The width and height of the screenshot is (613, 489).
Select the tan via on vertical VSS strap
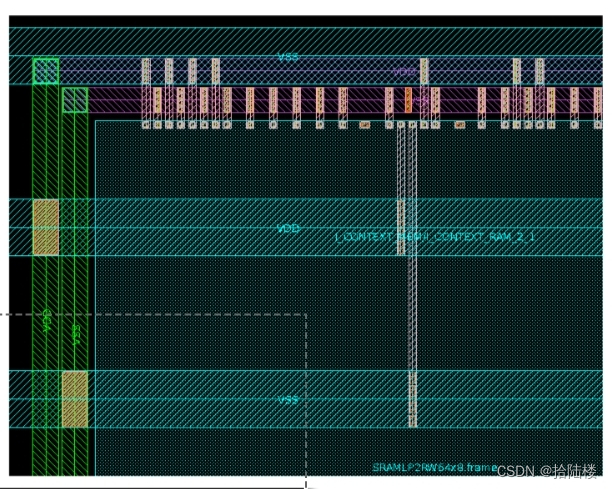[75, 399]
